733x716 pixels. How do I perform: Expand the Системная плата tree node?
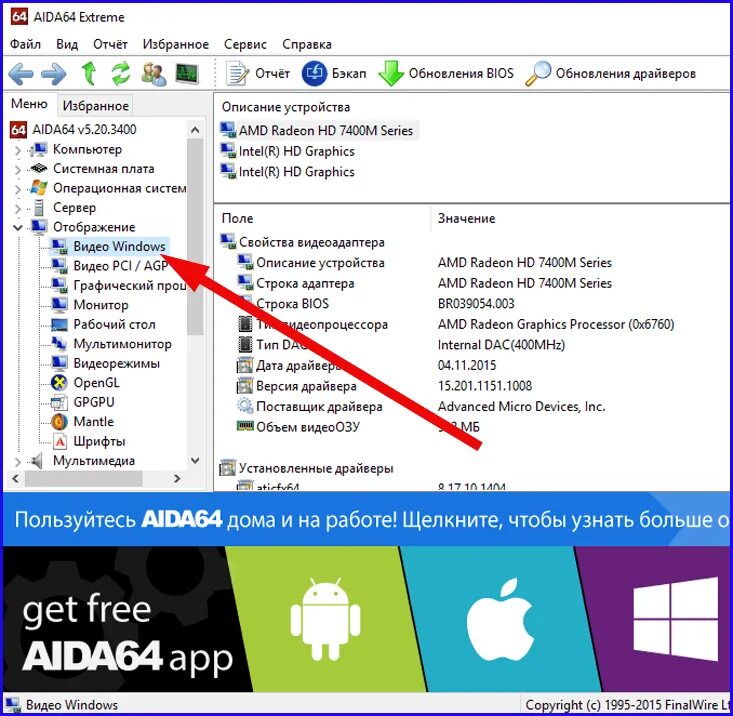[x=18, y=170]
